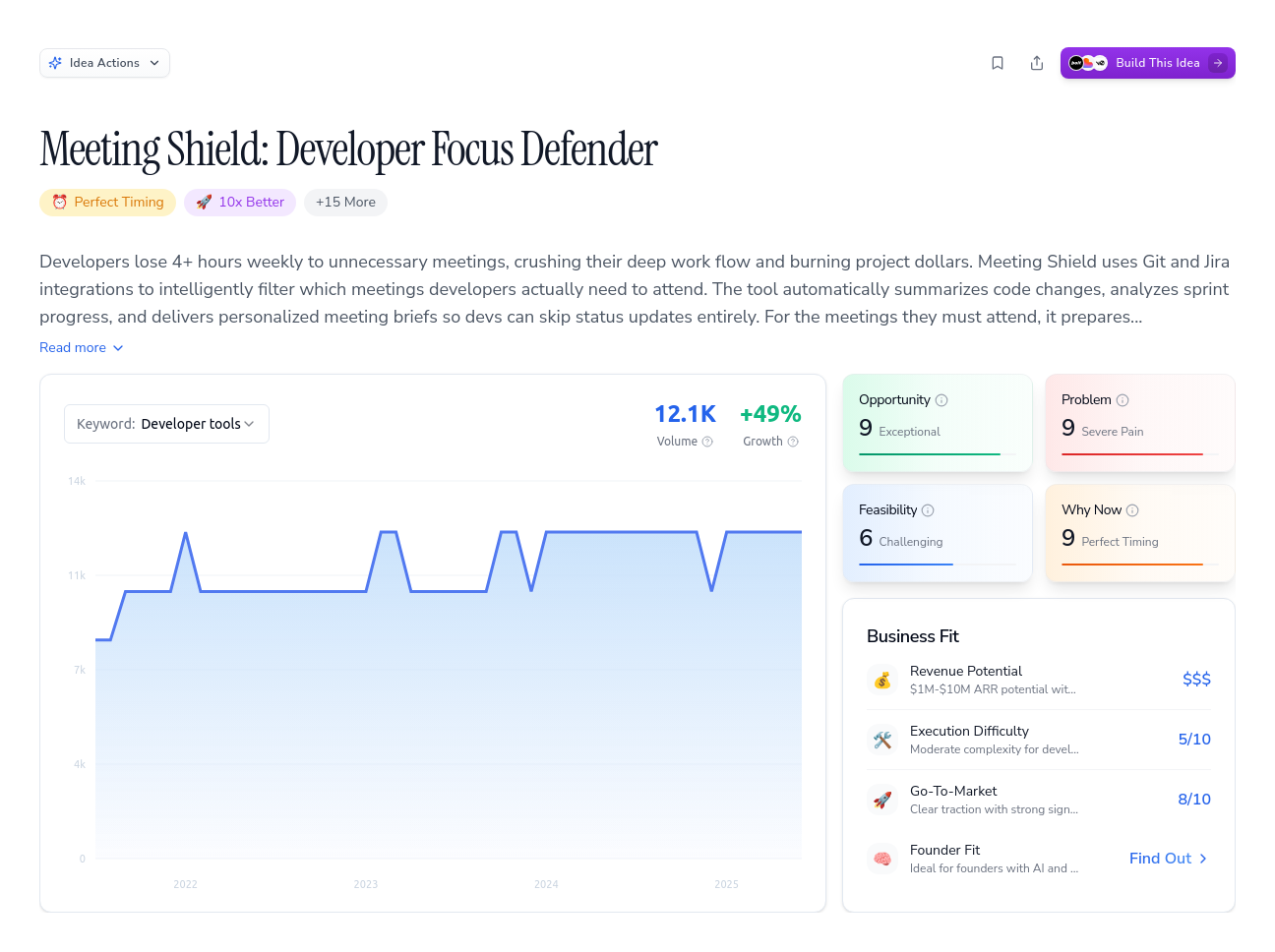Click the 2022 x-axis label
Viewport: 1275px width, 952px height.
tap(186, 884)
